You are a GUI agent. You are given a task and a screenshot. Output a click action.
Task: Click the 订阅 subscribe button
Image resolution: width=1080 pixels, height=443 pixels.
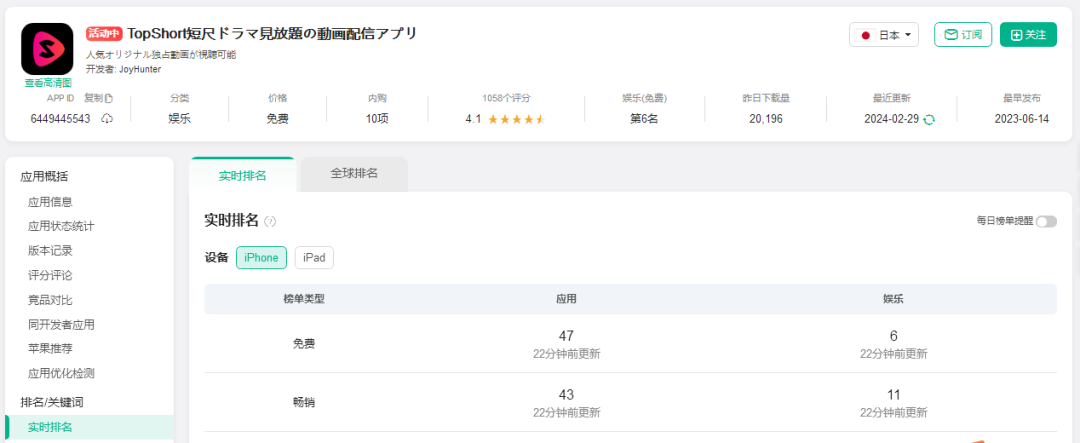(x=962, y=35)
